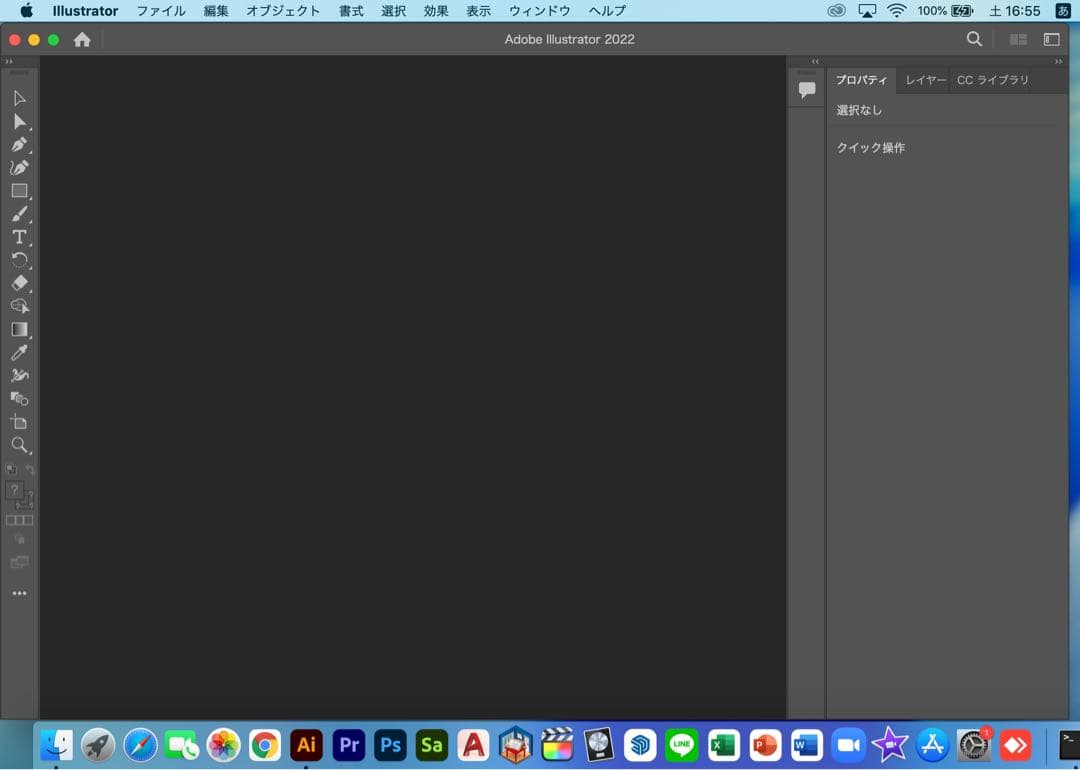Select the Selection tool in the toolbar
The image size is (1080, 770).
[x=19, y=97]
